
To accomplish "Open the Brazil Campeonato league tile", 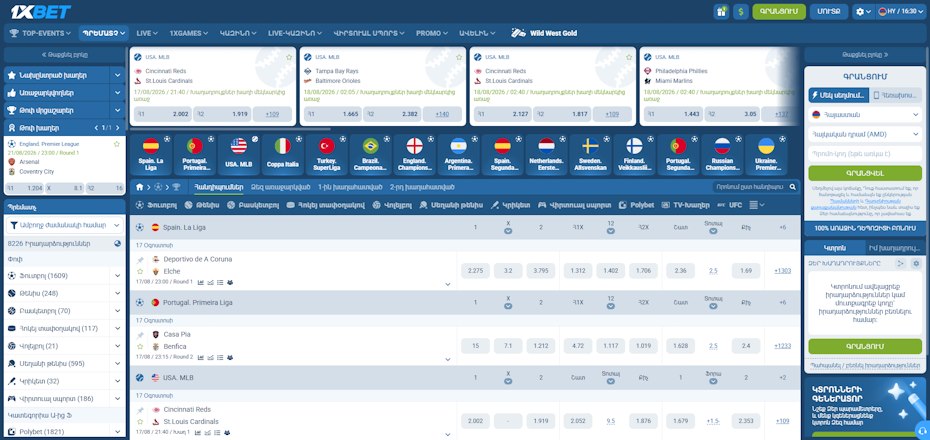I will point(371,155).
